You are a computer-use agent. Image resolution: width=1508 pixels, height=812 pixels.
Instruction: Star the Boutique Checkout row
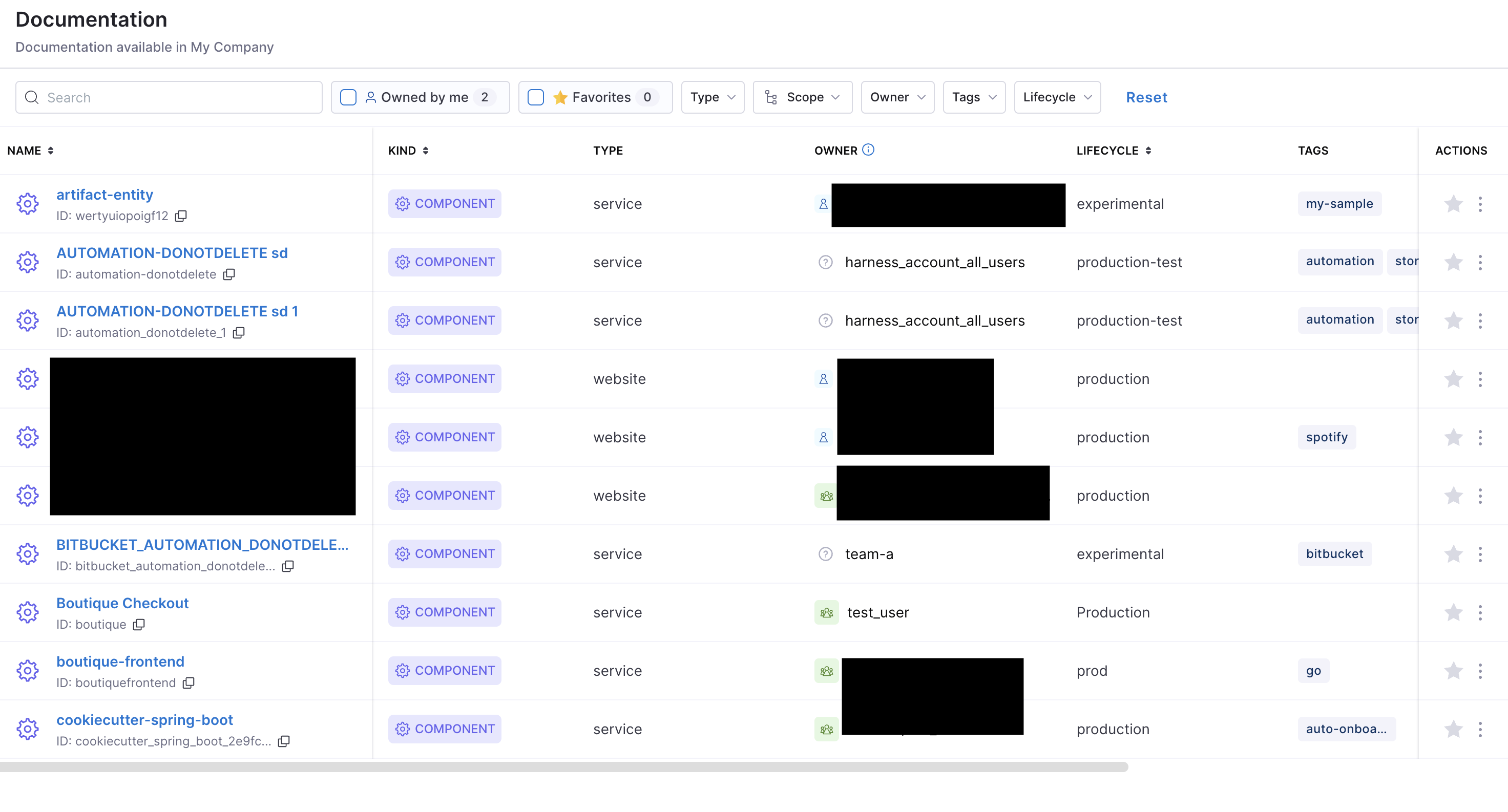coord(1453,612)
